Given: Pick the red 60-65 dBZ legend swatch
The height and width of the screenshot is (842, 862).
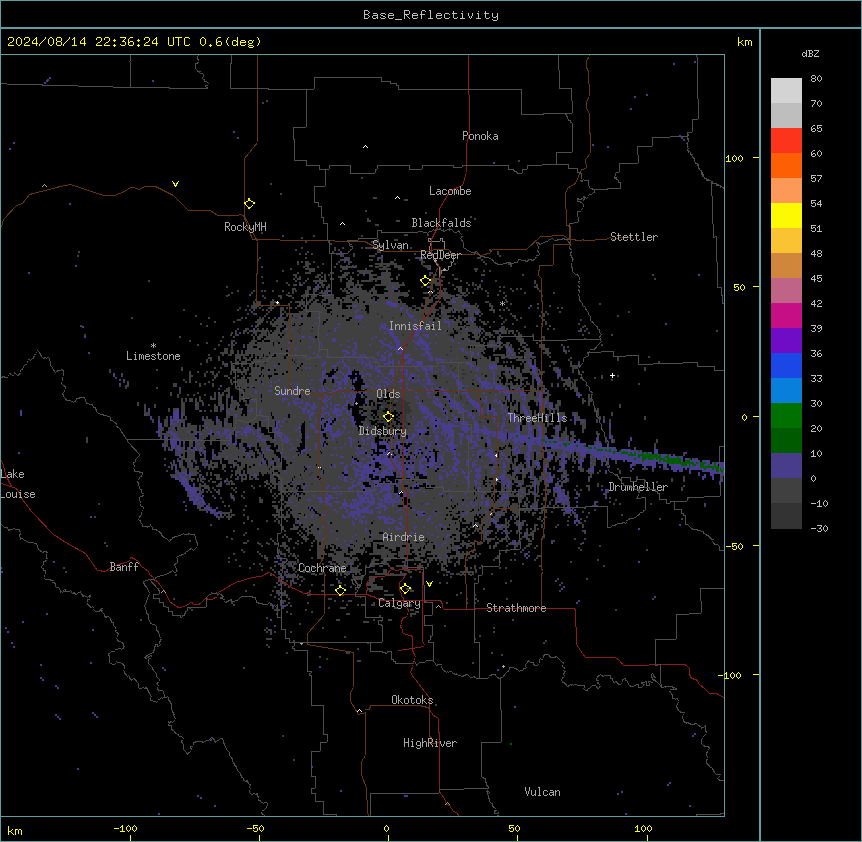Looking at the screenshot, I should click(x=786, y=141).
